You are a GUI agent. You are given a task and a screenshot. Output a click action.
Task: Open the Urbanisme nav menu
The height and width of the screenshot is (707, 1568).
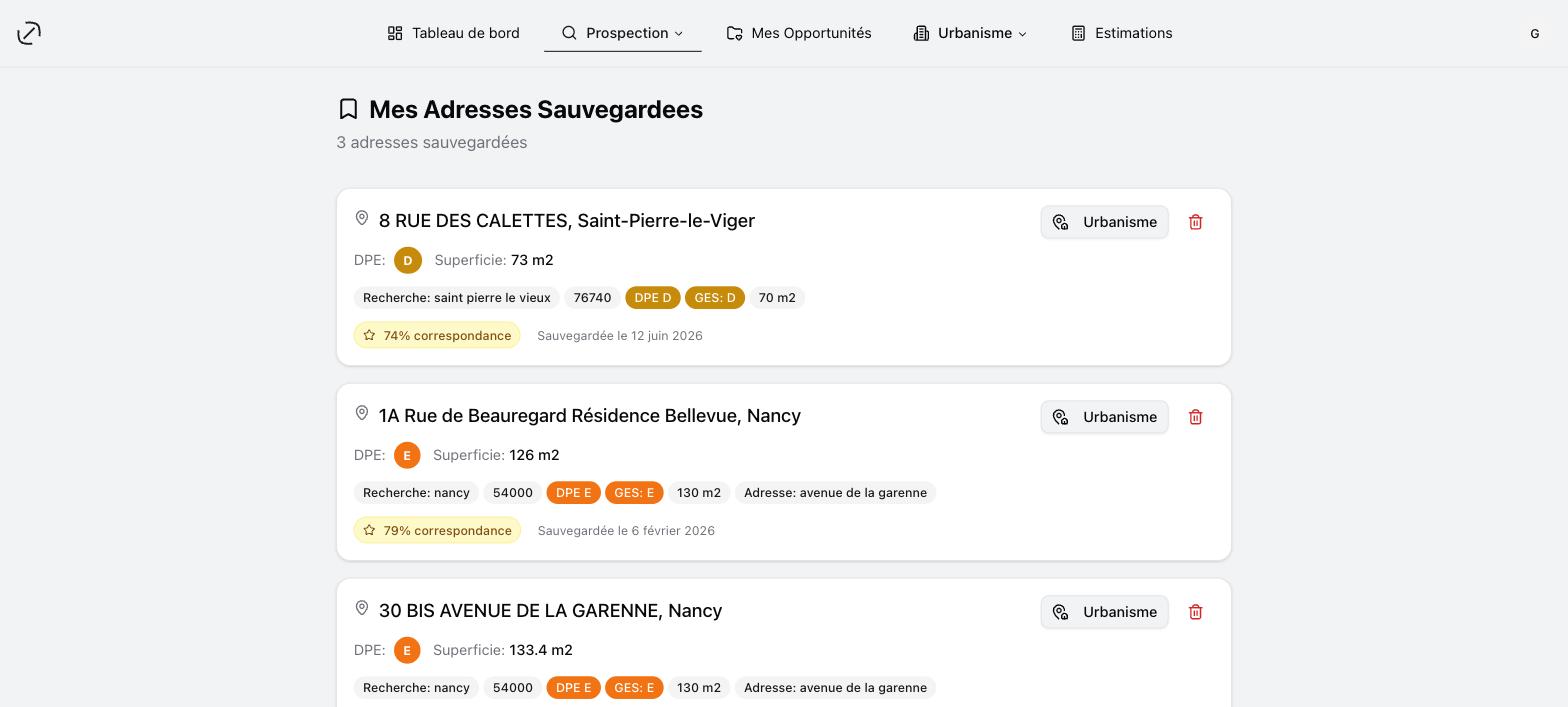(969, 33)
